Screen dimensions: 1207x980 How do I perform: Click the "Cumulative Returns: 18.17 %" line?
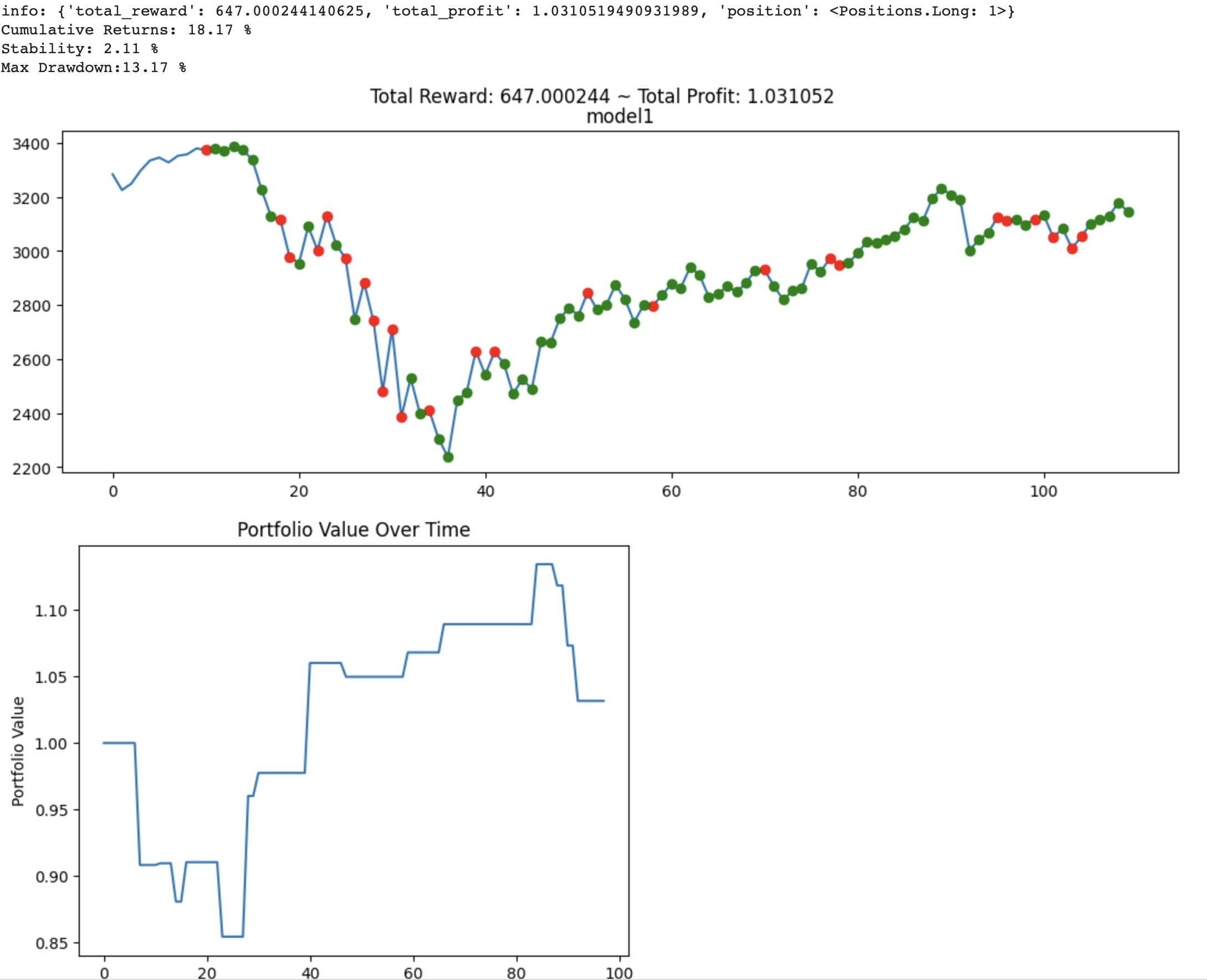tap(126, 30)
